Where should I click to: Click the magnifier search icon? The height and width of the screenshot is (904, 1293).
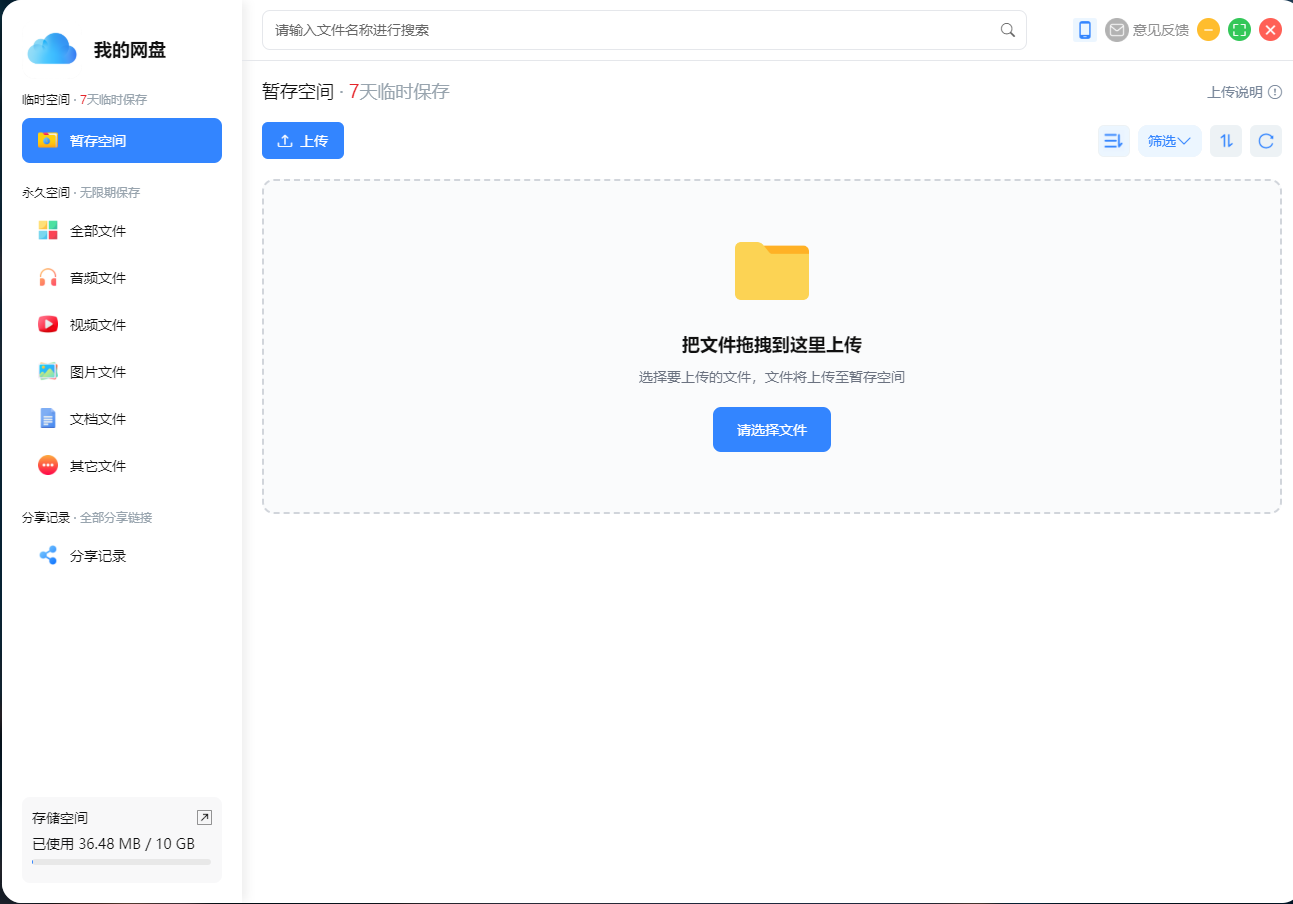(1008, 30)
